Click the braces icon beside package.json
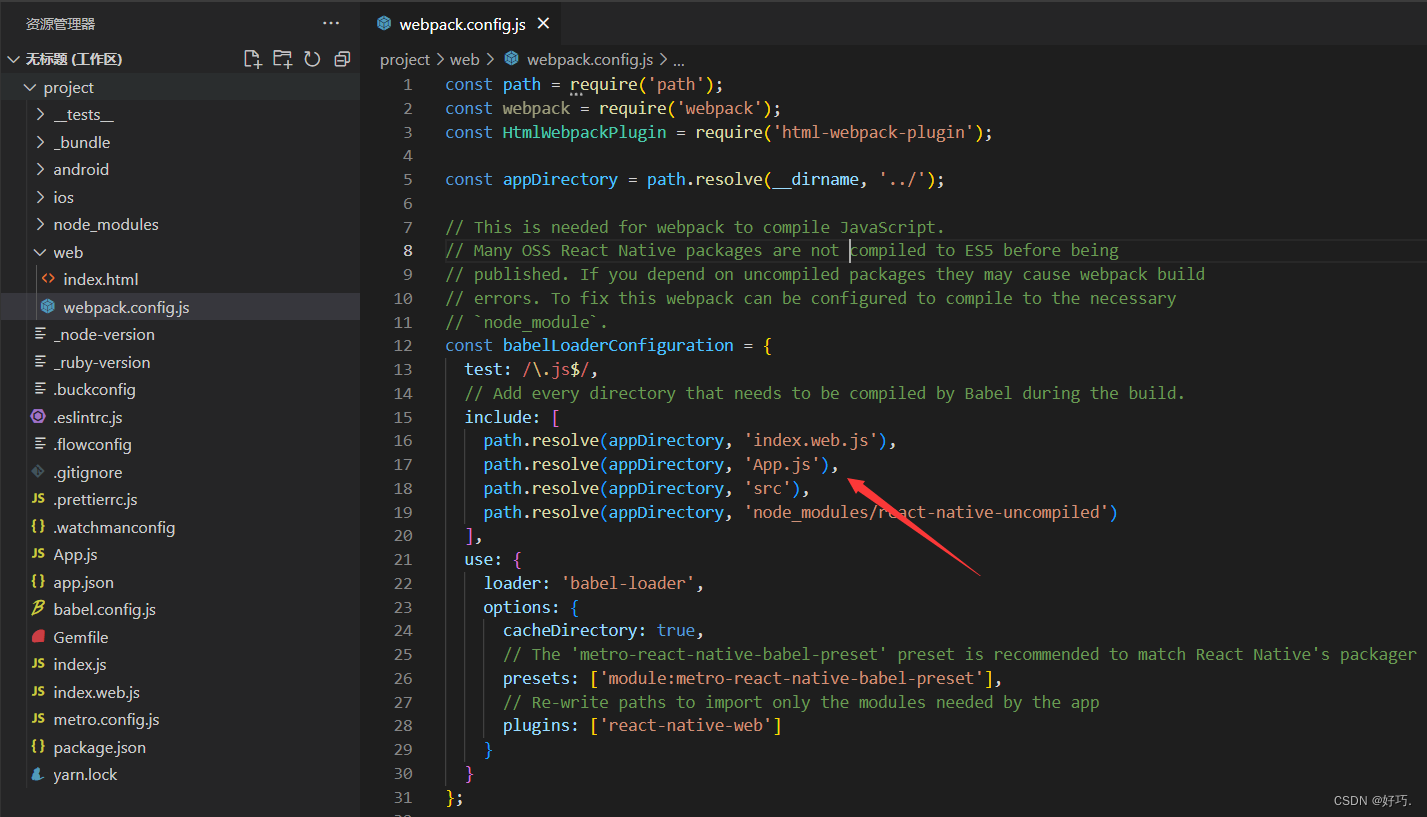 (38, 747)
